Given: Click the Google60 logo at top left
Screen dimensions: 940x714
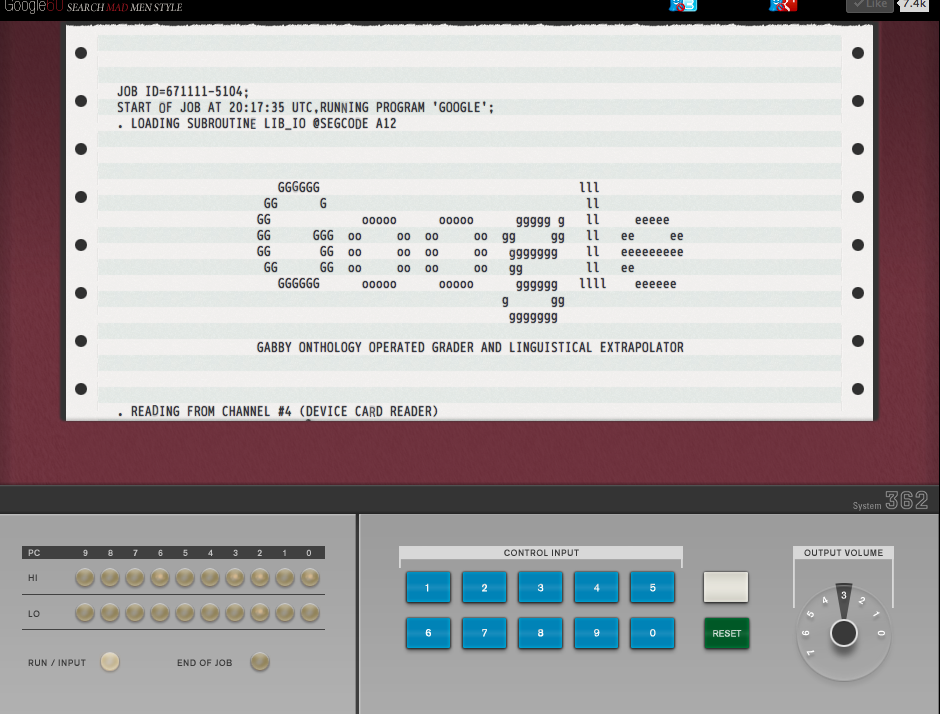Looking at the screenshot, I should (x=34, y=7).
